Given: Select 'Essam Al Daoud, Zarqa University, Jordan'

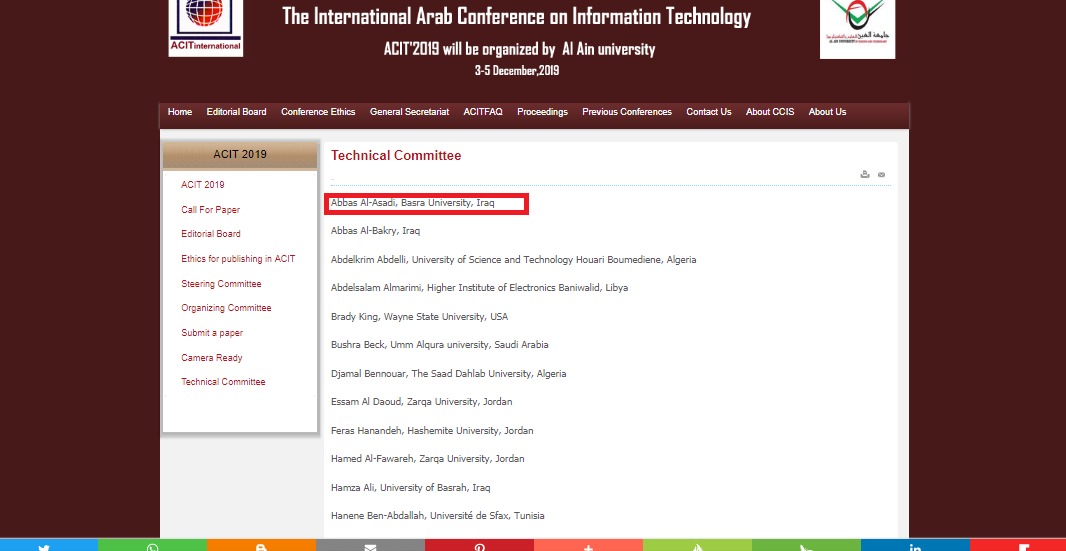Looking at the screenshot, I should click(x=422, y=402).
